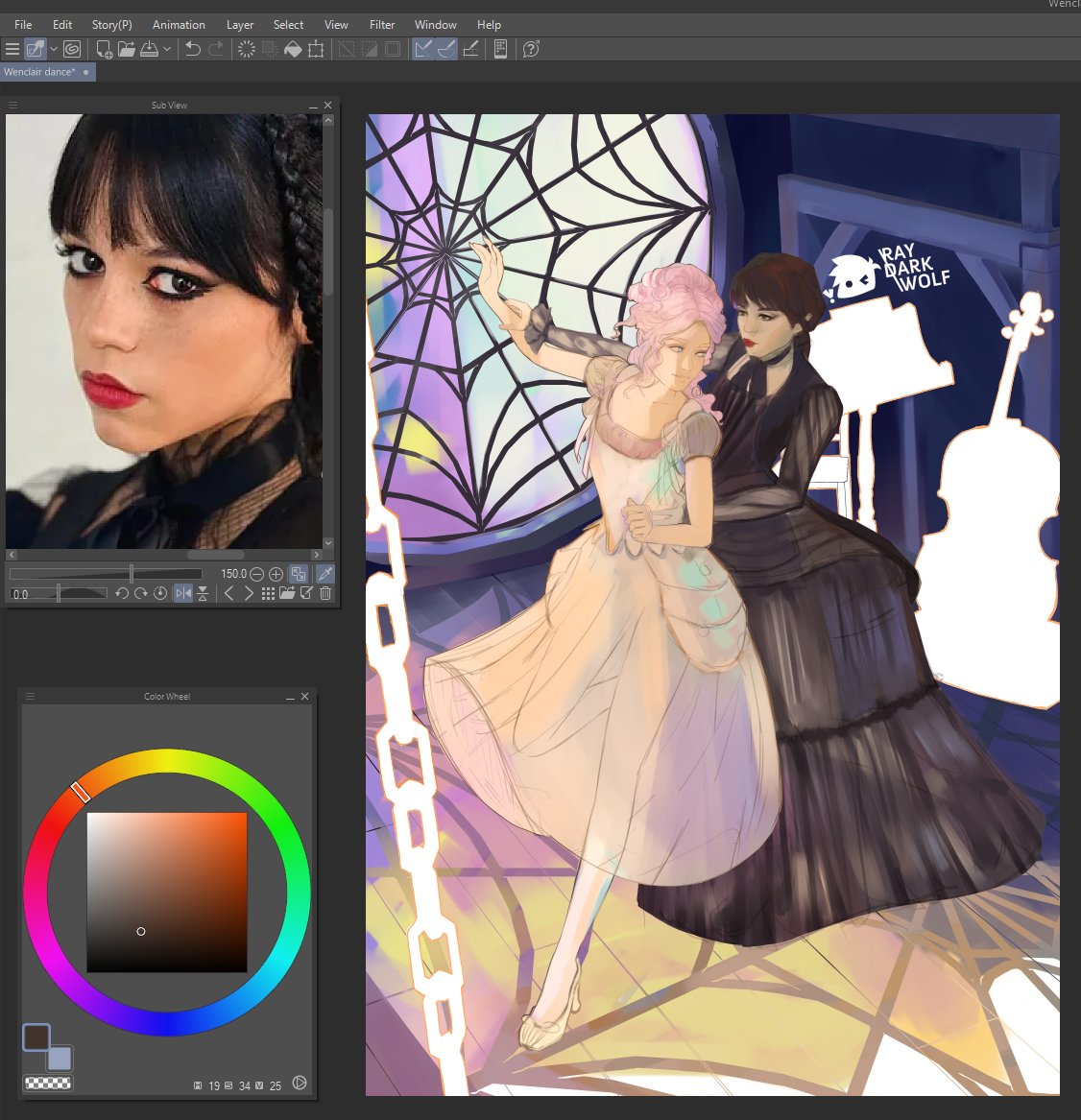
Task: Open the Story(P) menu
Action: (x=112, y=24)
